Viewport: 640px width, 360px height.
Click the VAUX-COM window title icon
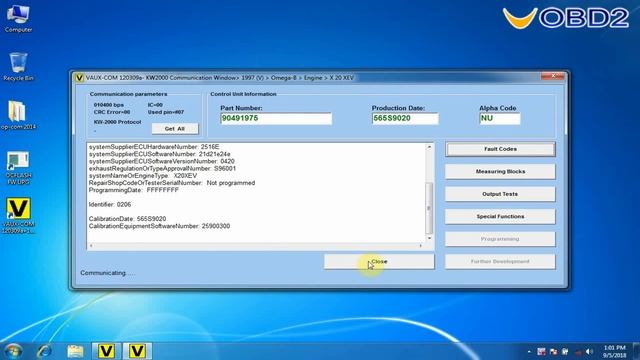point(80,78)
